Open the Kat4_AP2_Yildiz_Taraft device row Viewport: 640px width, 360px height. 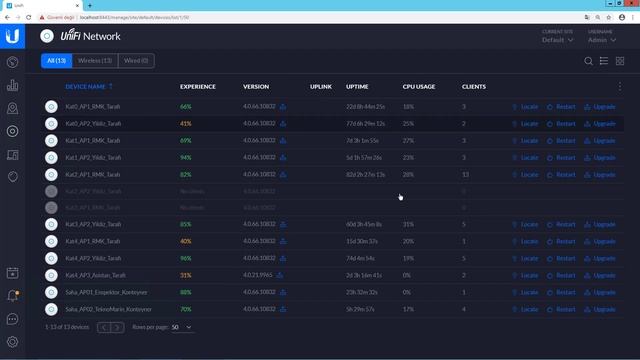[x=332, y=258]
